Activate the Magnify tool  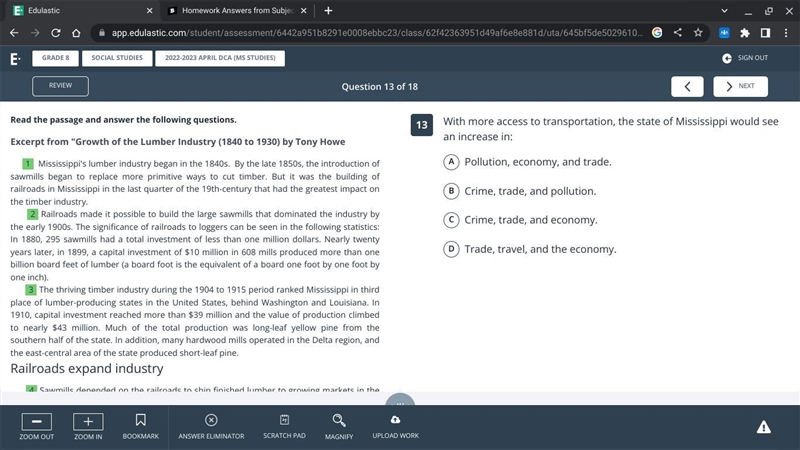pyautogui.click(x=339, y=427)
